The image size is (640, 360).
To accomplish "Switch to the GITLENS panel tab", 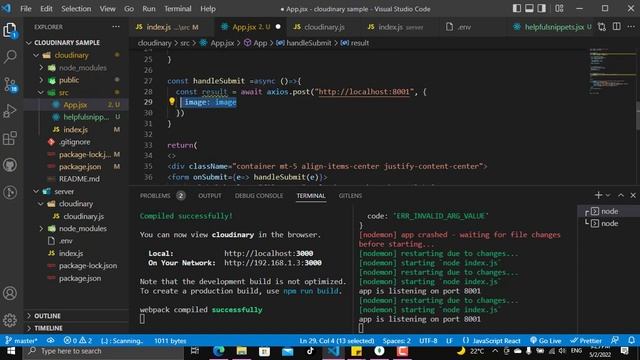I will tap(350, 196).
